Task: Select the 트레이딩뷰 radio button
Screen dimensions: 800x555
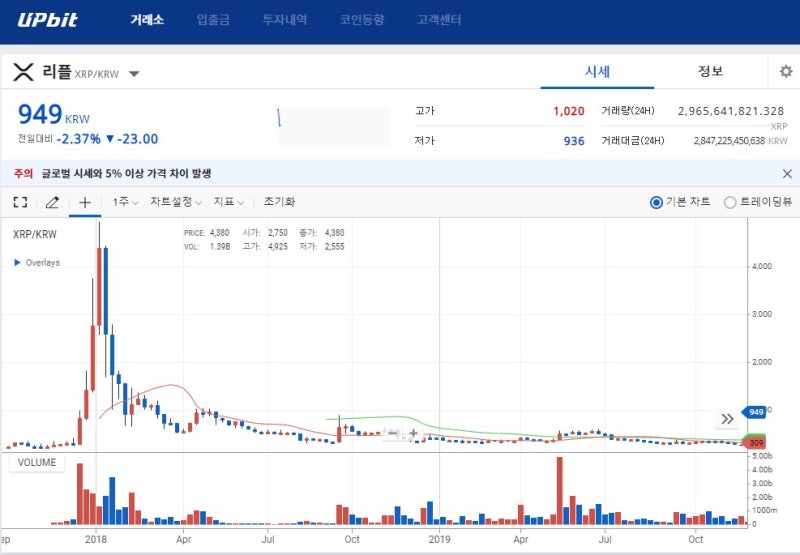Action: pyautogui.click(x=730, y=203)
